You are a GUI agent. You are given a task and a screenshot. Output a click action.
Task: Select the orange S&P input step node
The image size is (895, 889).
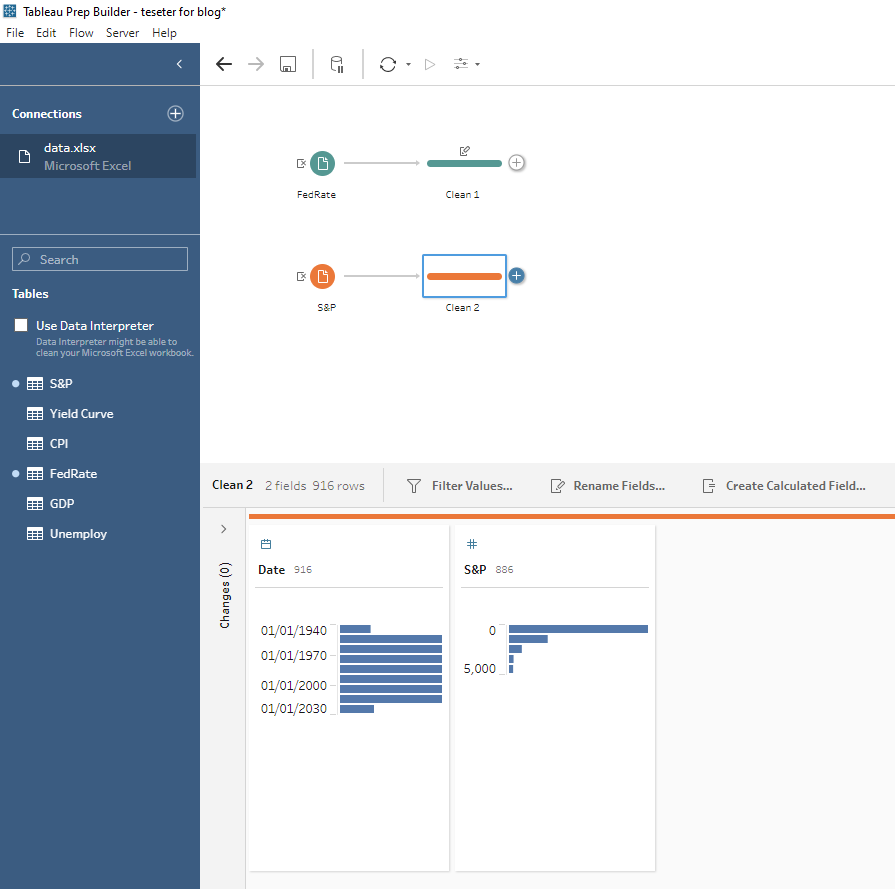coord(322,276)
